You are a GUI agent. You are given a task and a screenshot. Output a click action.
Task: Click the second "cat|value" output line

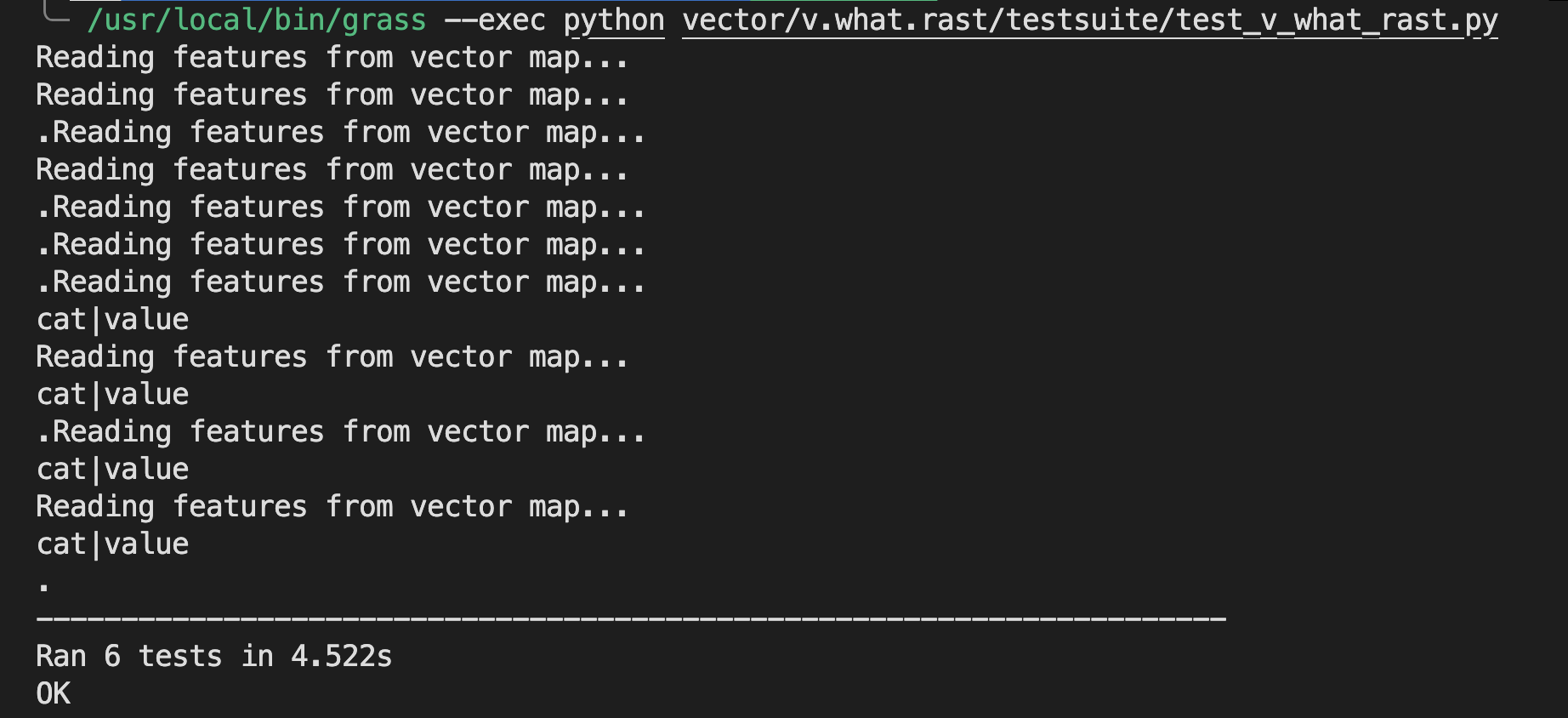(x=112, y=395)
